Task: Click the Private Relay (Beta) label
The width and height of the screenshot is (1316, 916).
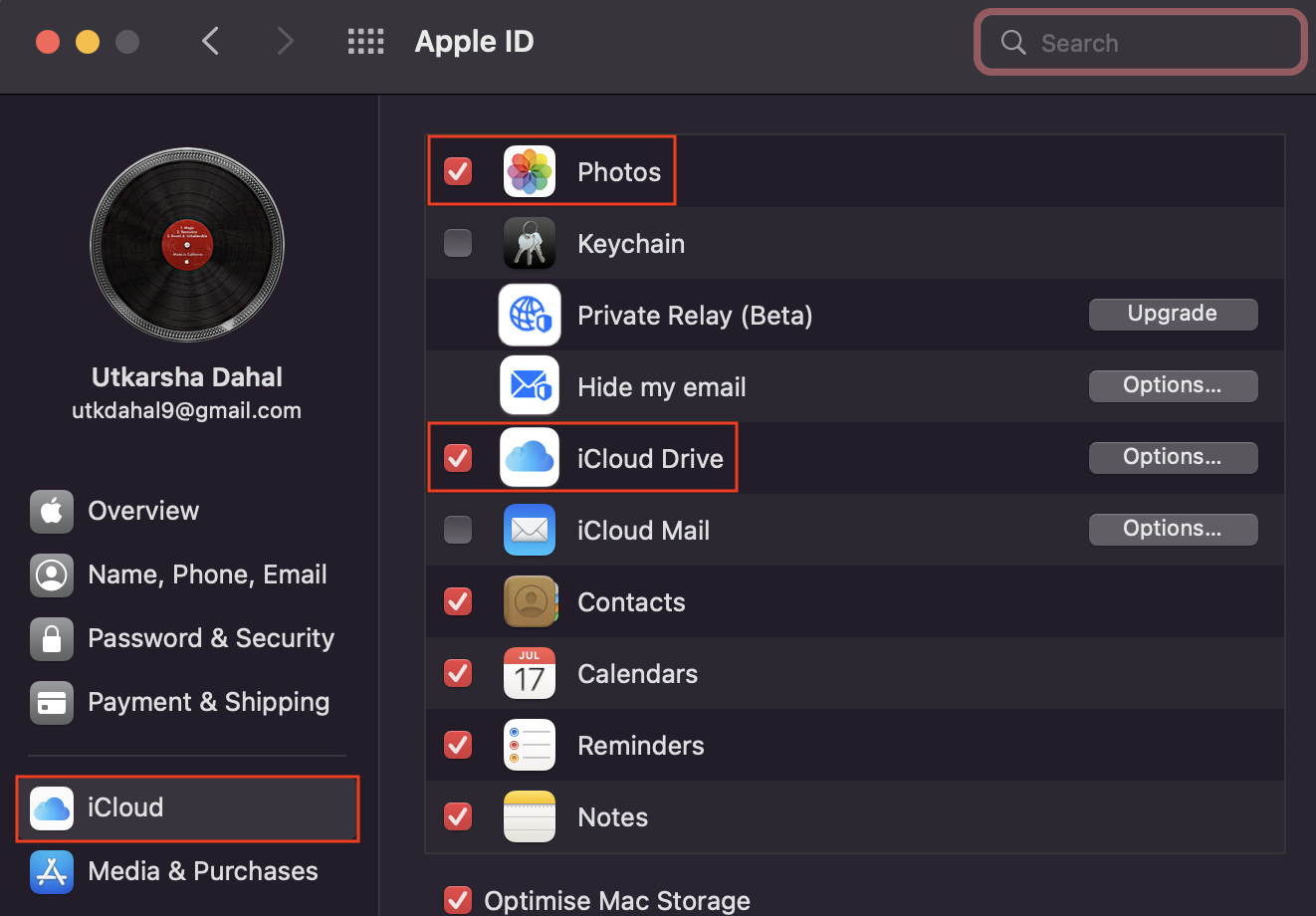Action: [x=695, y=316]
